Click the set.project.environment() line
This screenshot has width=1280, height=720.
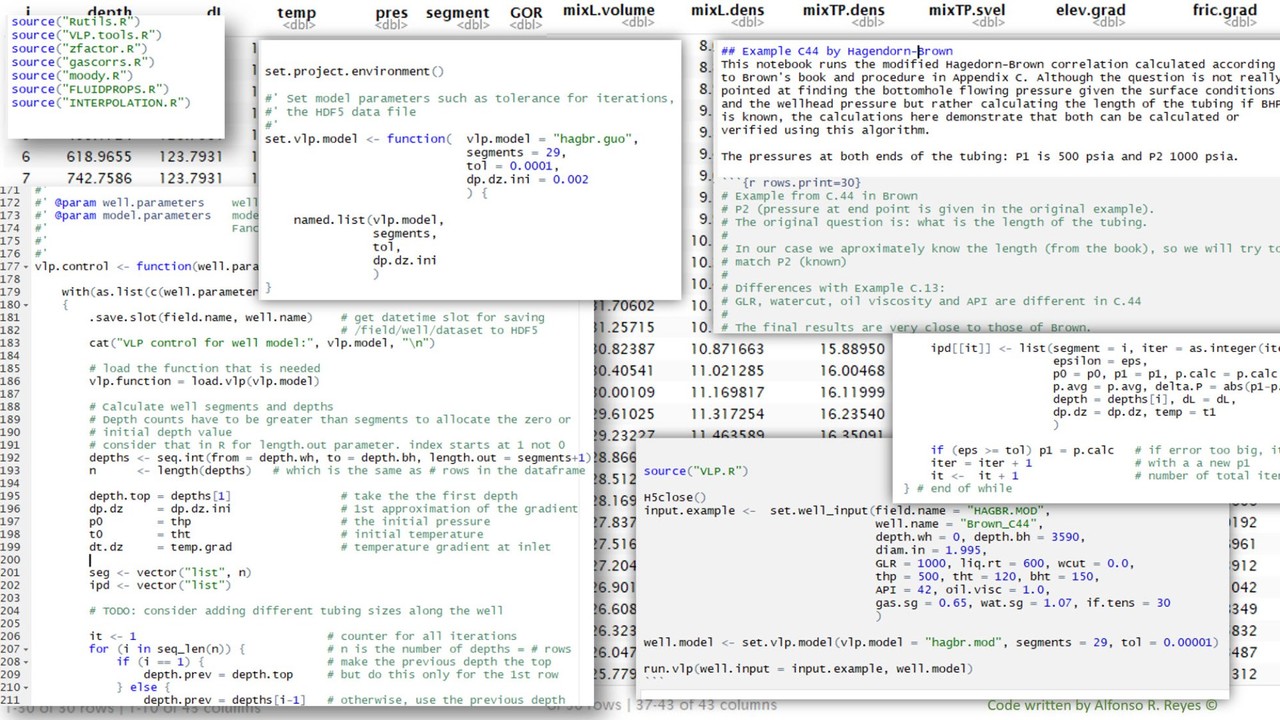coord(354,72)
